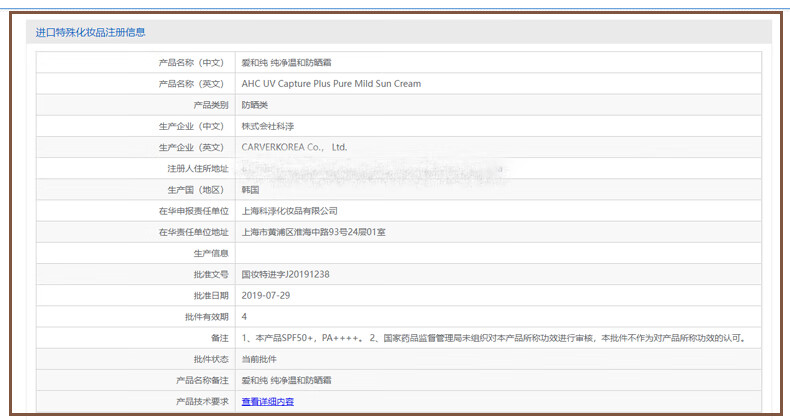
Task: Click the 生产国（地区） label
Action: click(195, 189)
